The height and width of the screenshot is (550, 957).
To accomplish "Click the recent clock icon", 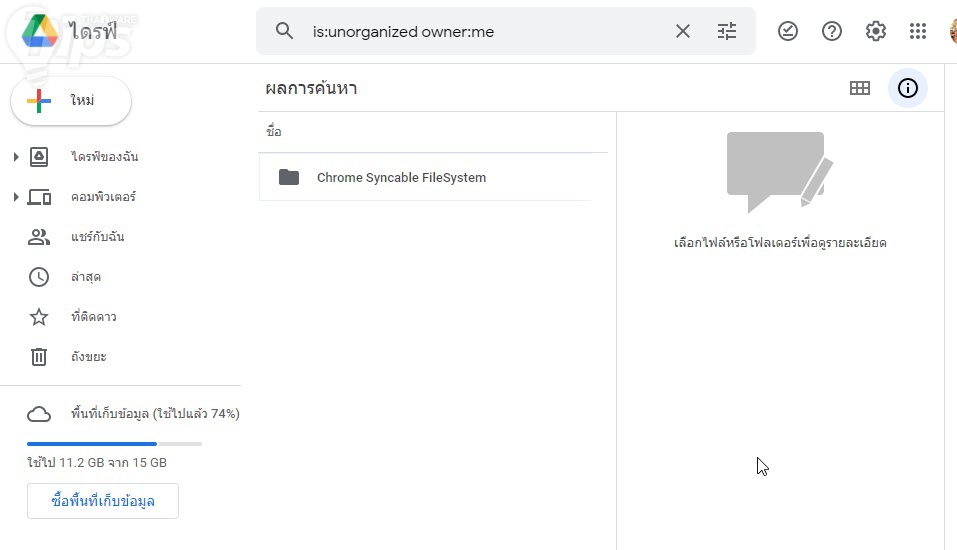I will 39,277.
